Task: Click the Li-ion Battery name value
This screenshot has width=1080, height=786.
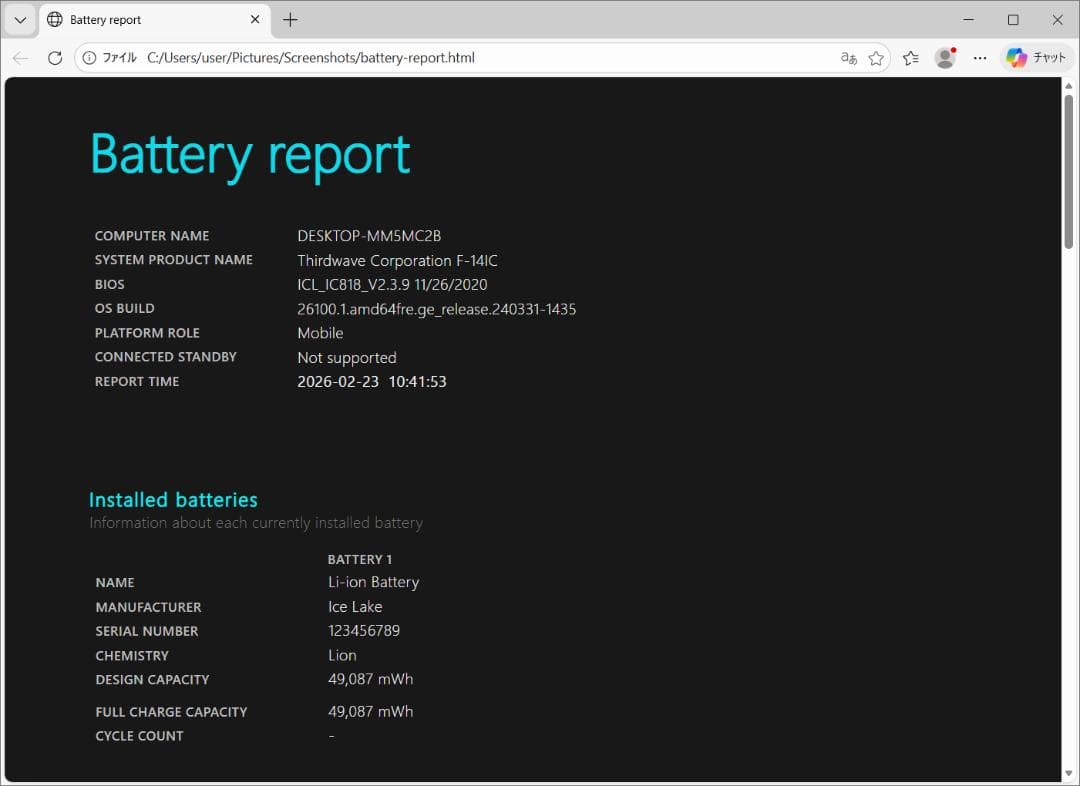Action: (373, 582)
